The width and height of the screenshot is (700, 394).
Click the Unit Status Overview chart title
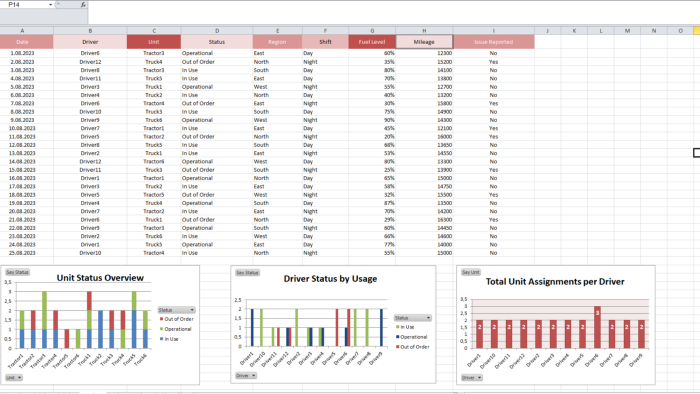[100, 278]
